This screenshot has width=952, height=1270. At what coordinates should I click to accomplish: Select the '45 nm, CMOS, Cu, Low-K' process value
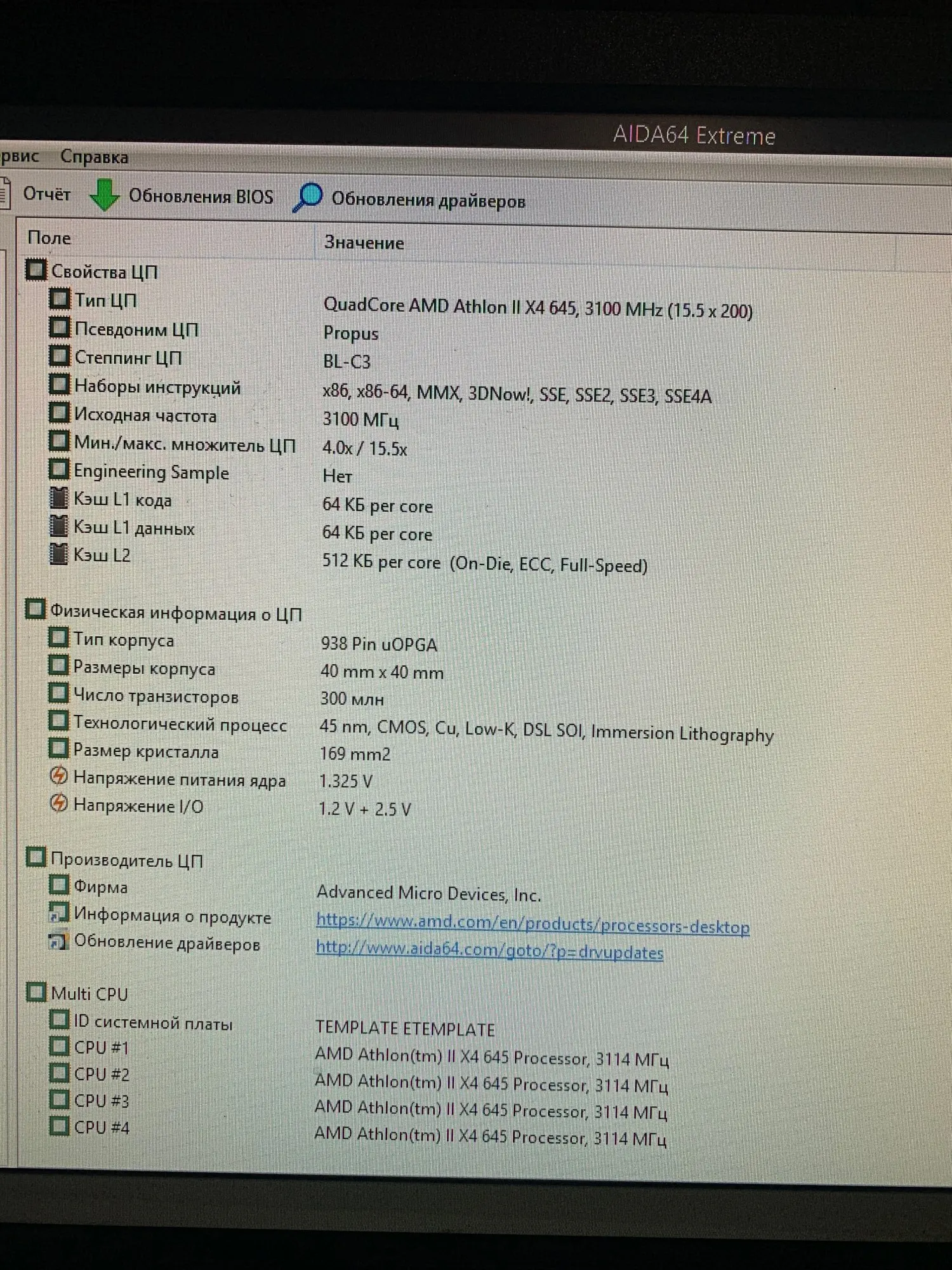pyautogui.click(x=546, y=730)
